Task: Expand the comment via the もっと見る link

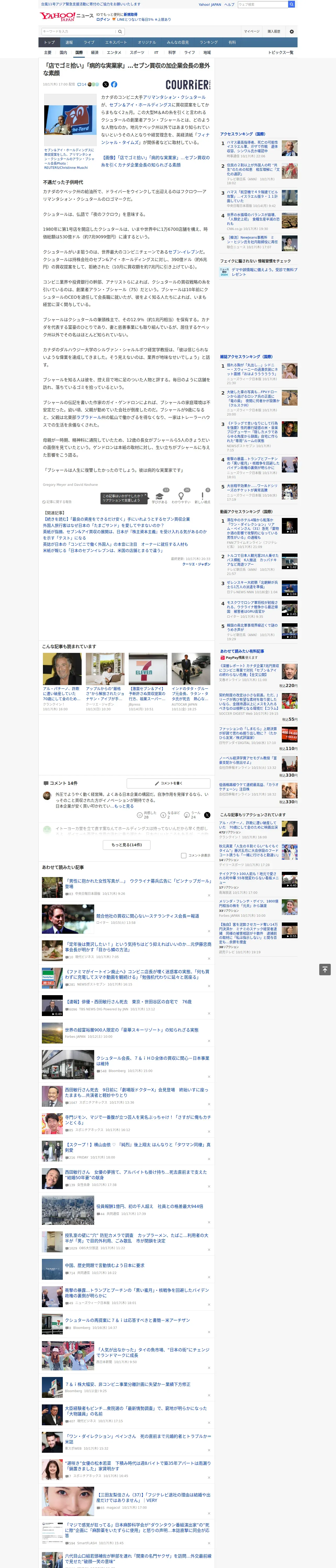Action: pos(124,805)
